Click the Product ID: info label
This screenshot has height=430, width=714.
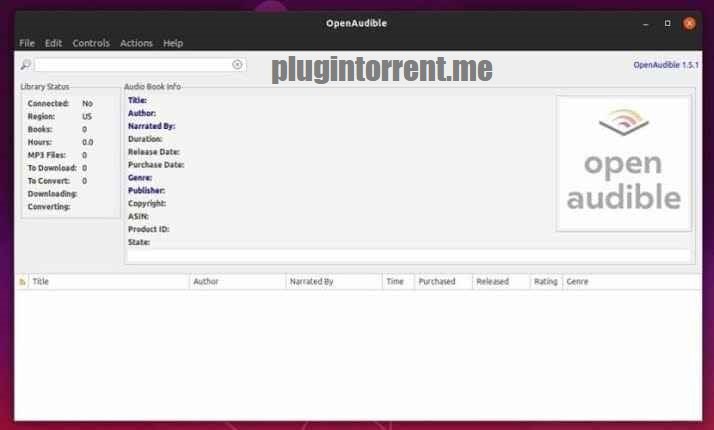click(x=148, y=229)
